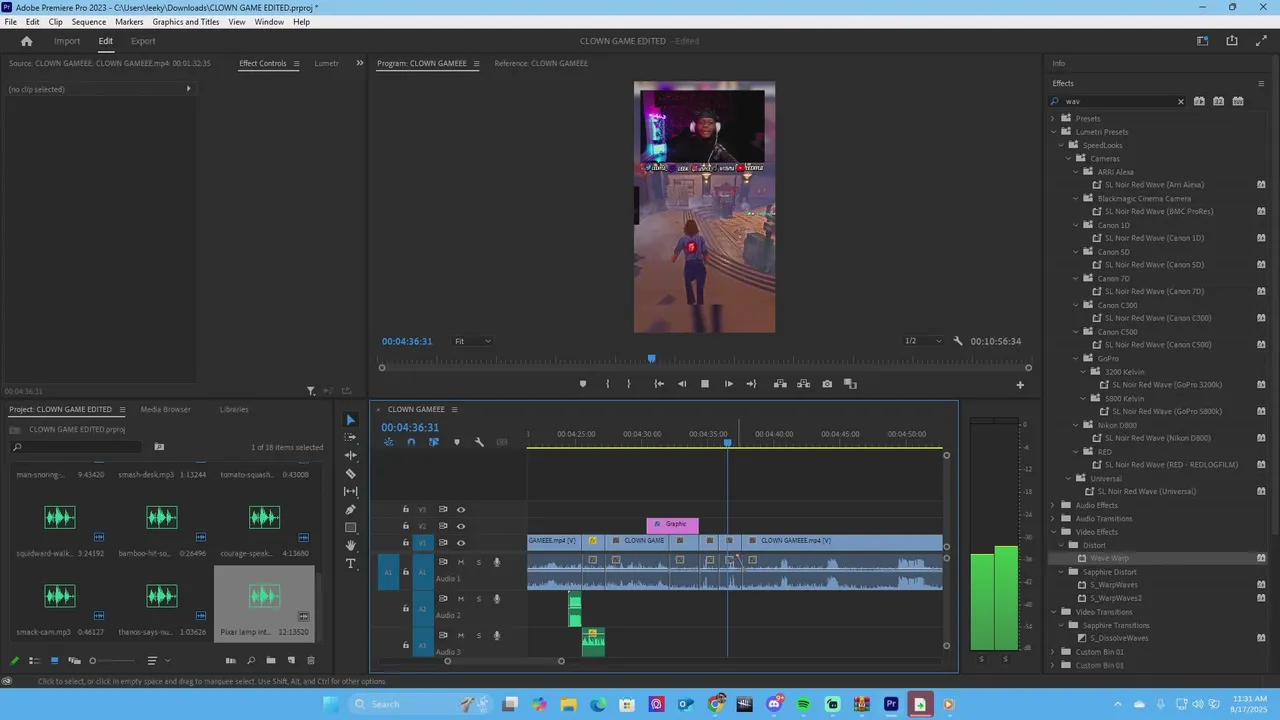The image size is (1280, 720).
Task: Clear the effects search field
Action: point(1180,101)
